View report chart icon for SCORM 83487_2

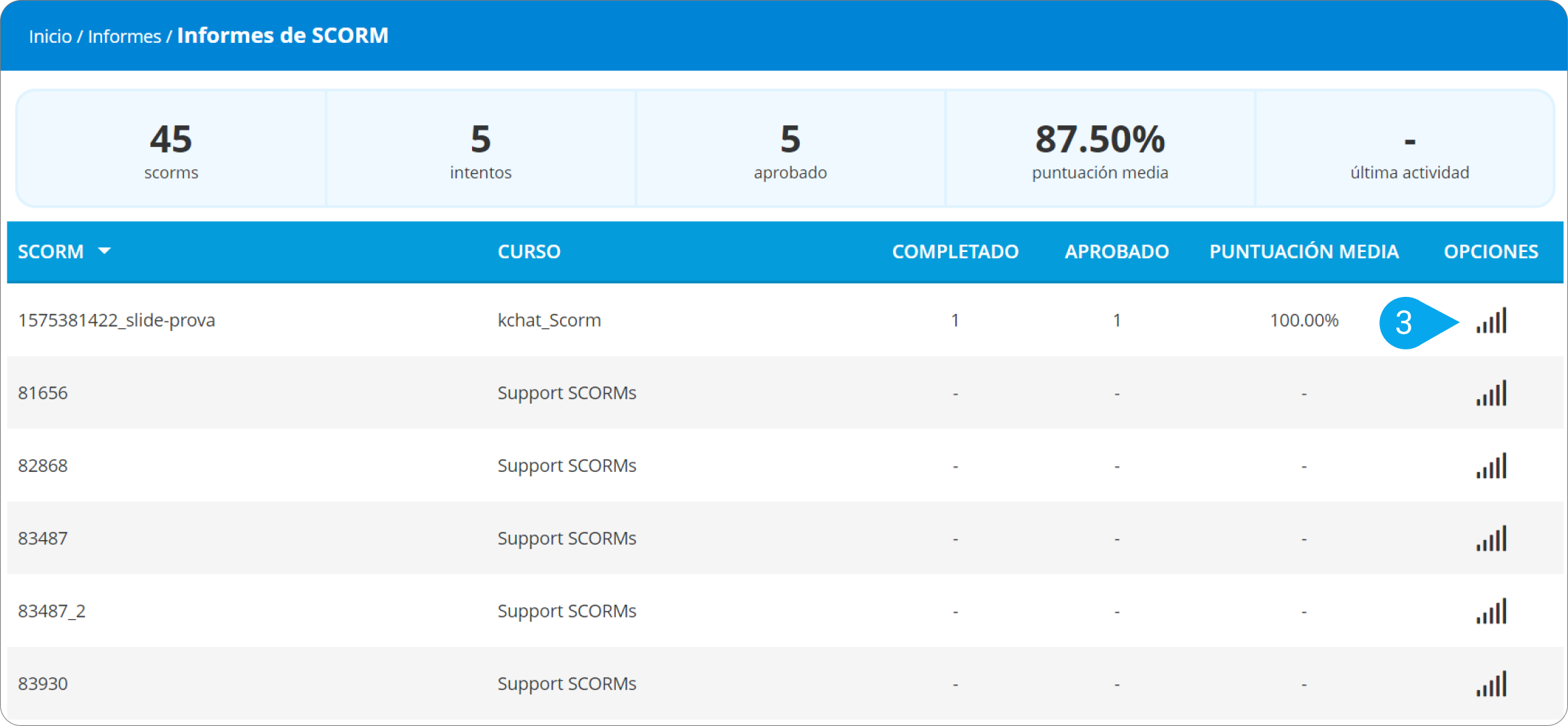pyautogui.click(x=1491, y=612)
